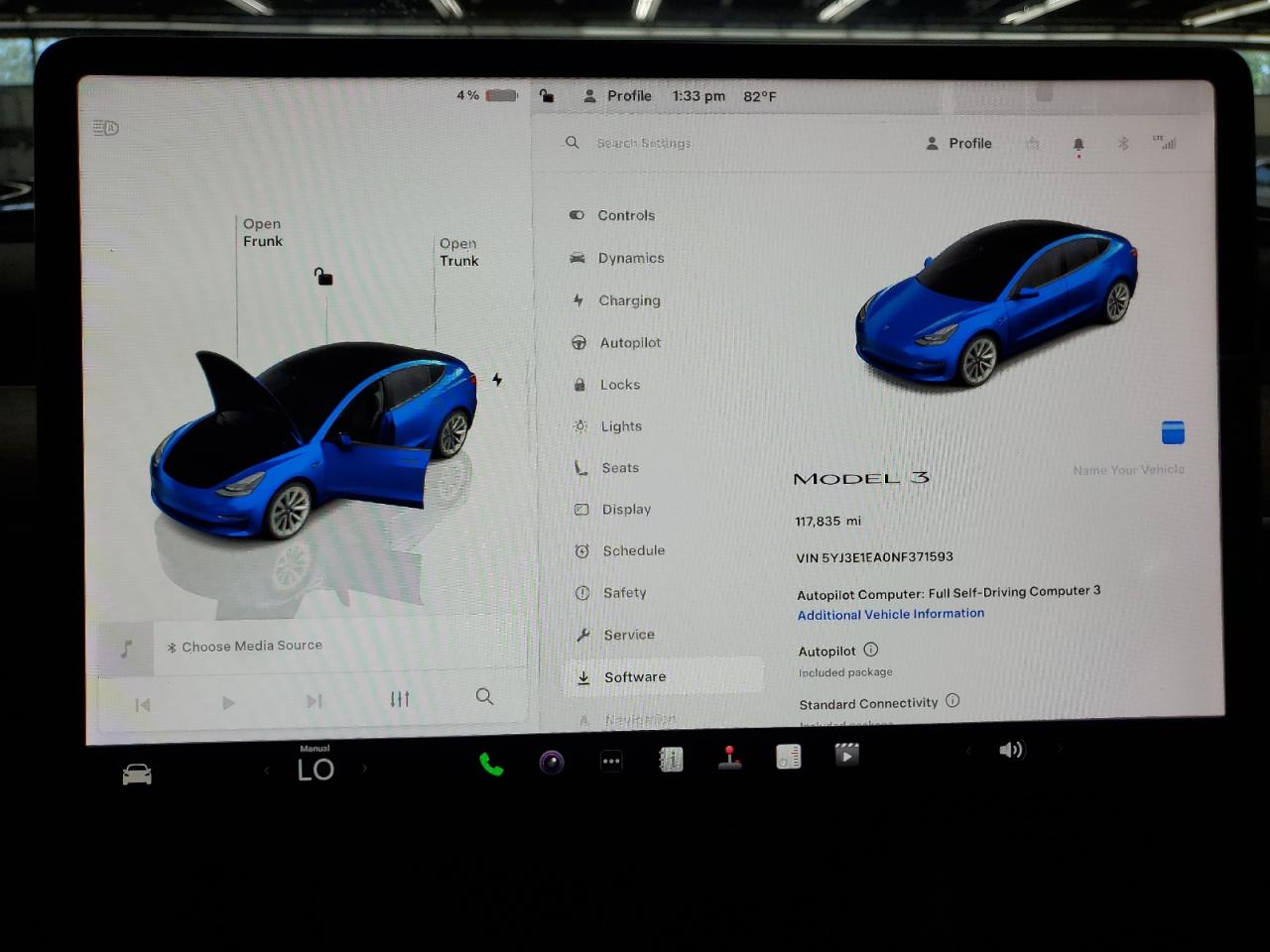Raise volume with right arrow
The height and width of the screenshot is (952, 1270).
point(1059,749)
